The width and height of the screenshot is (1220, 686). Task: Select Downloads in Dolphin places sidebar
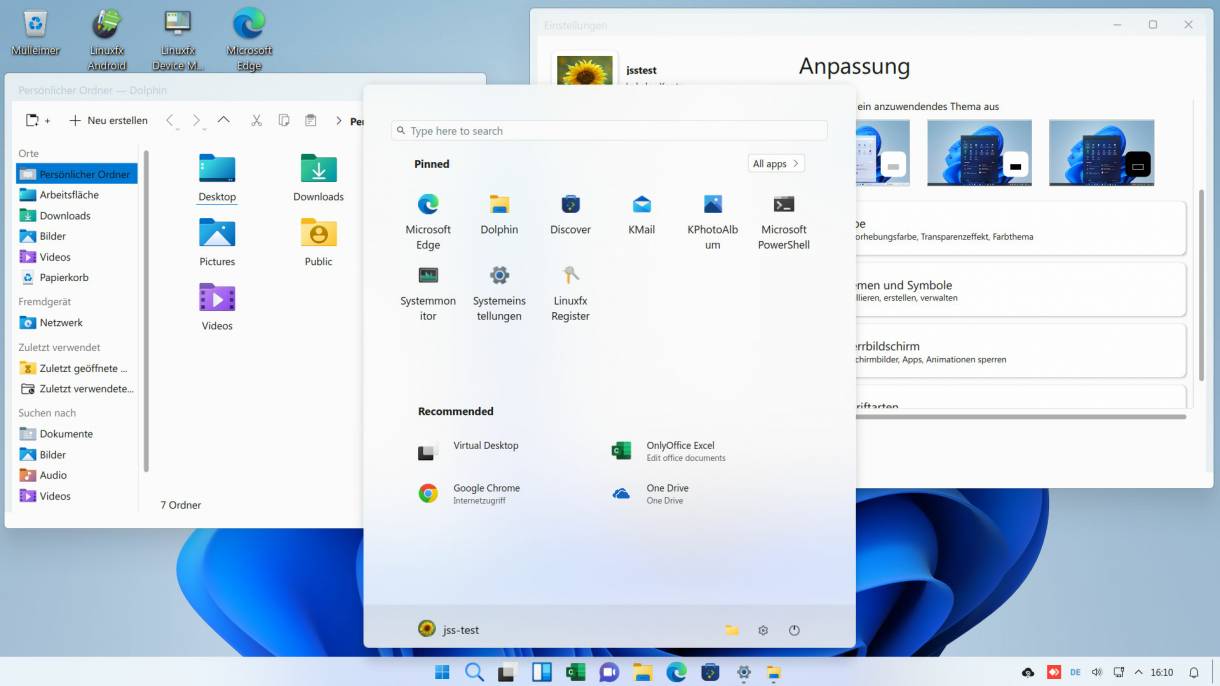click(x=77, y=216)
